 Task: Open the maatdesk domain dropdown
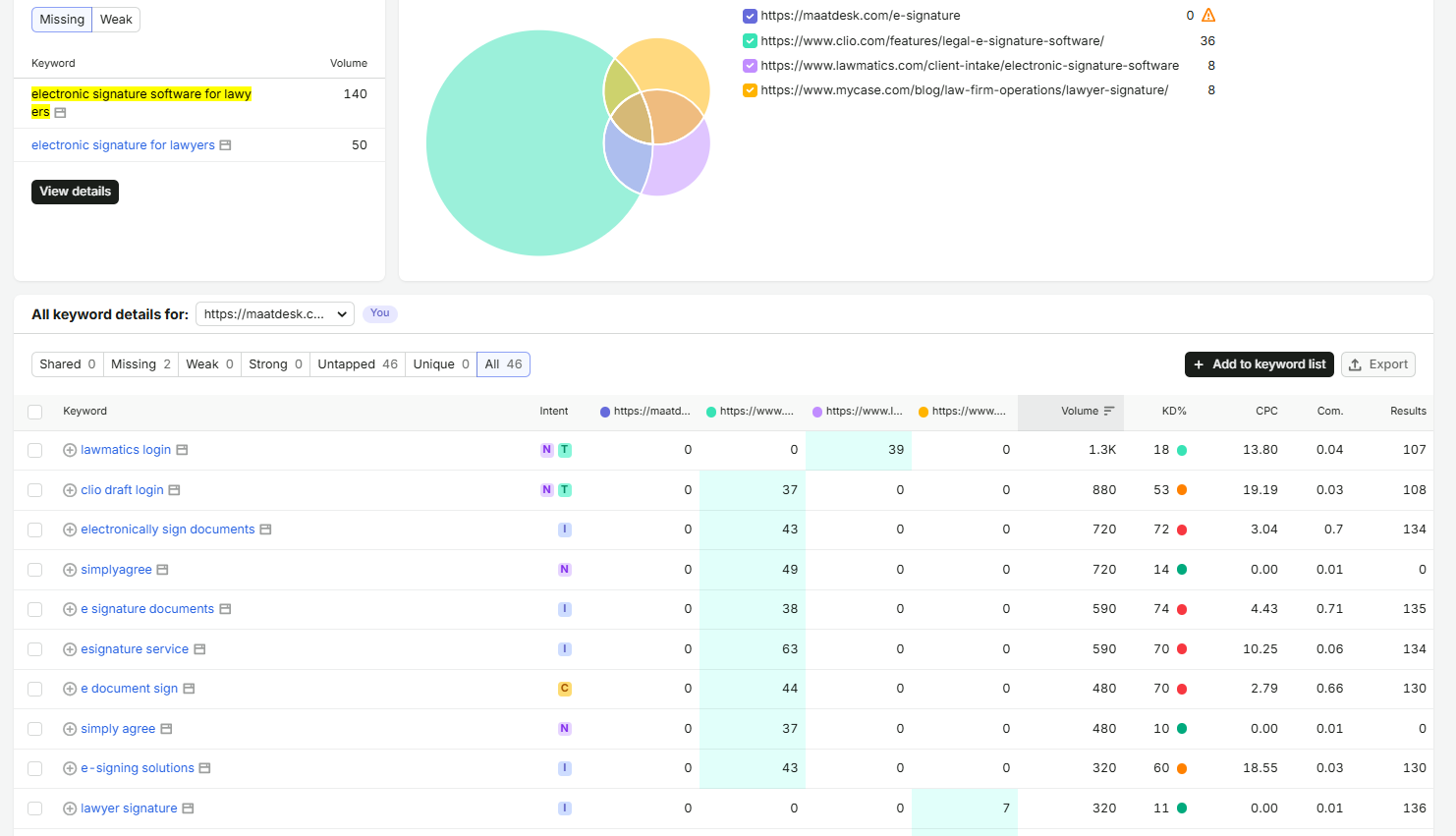pyautogui.click(x=275, y=314)
